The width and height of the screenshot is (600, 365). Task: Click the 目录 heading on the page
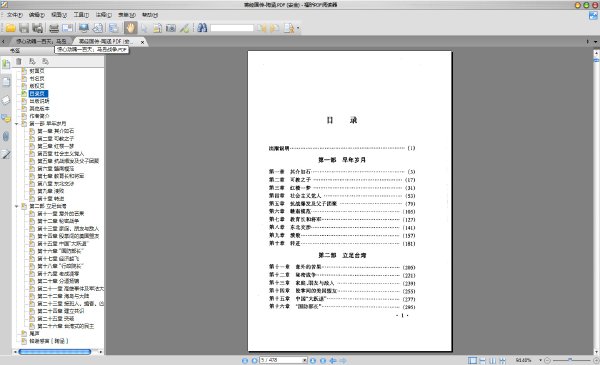coord(342,121)
